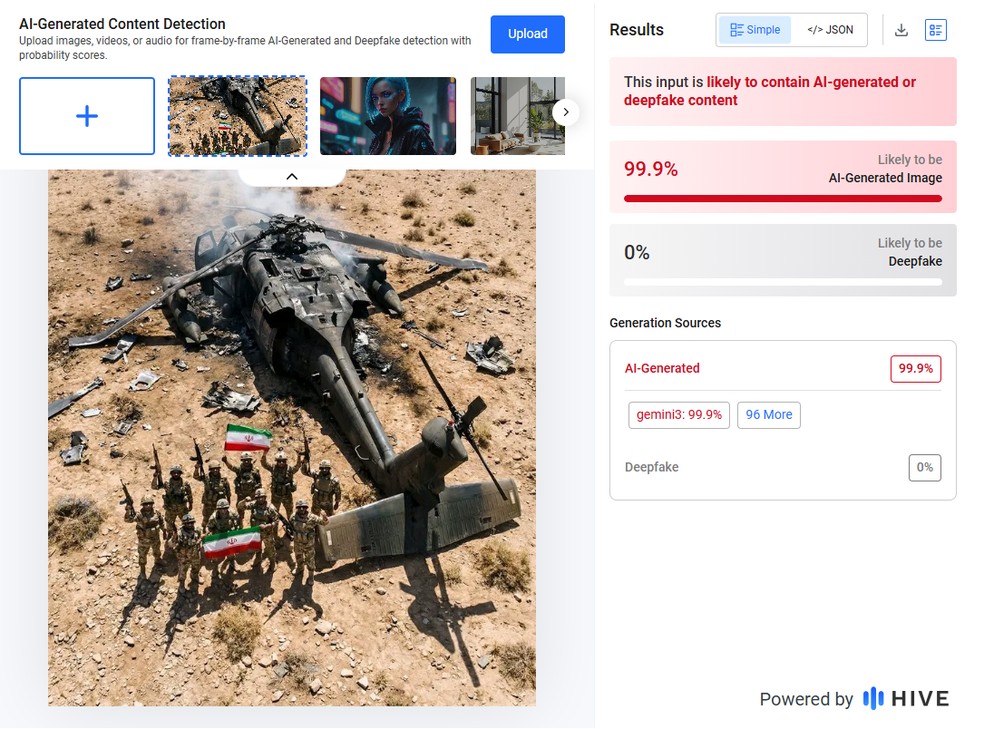Select the interior room sample thumbnail
Viewport: 984px width, 729px height.
click(x=517, y=116)
